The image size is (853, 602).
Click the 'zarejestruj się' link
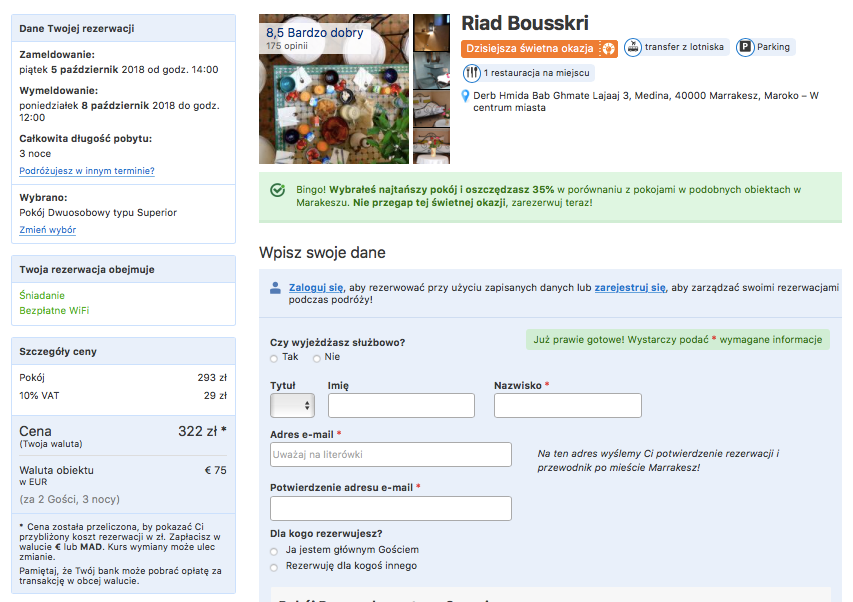630,287
